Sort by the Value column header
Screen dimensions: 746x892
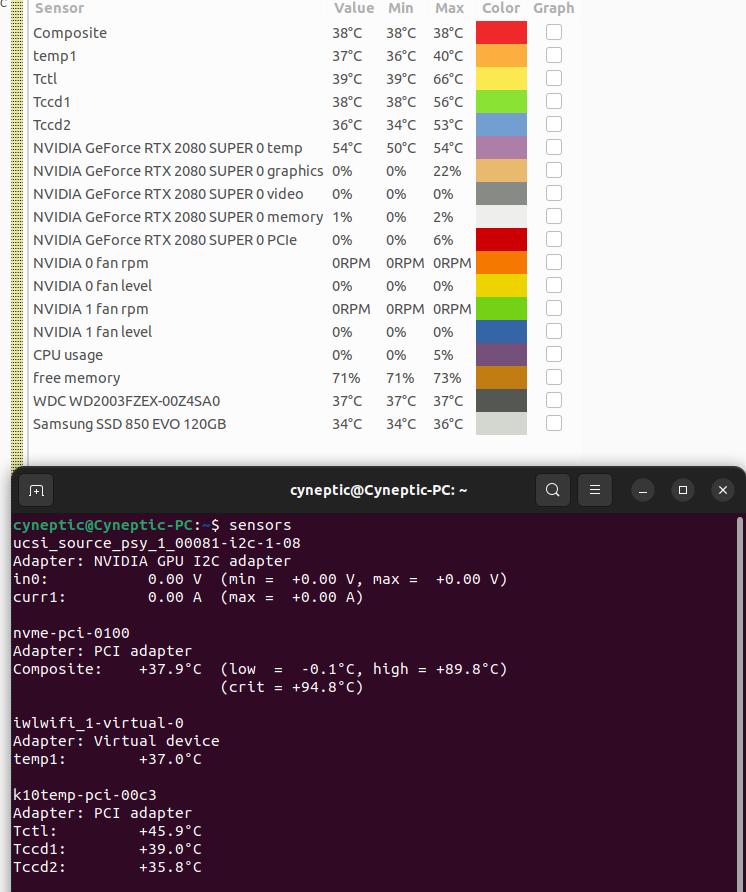click(x=353, y=8)
